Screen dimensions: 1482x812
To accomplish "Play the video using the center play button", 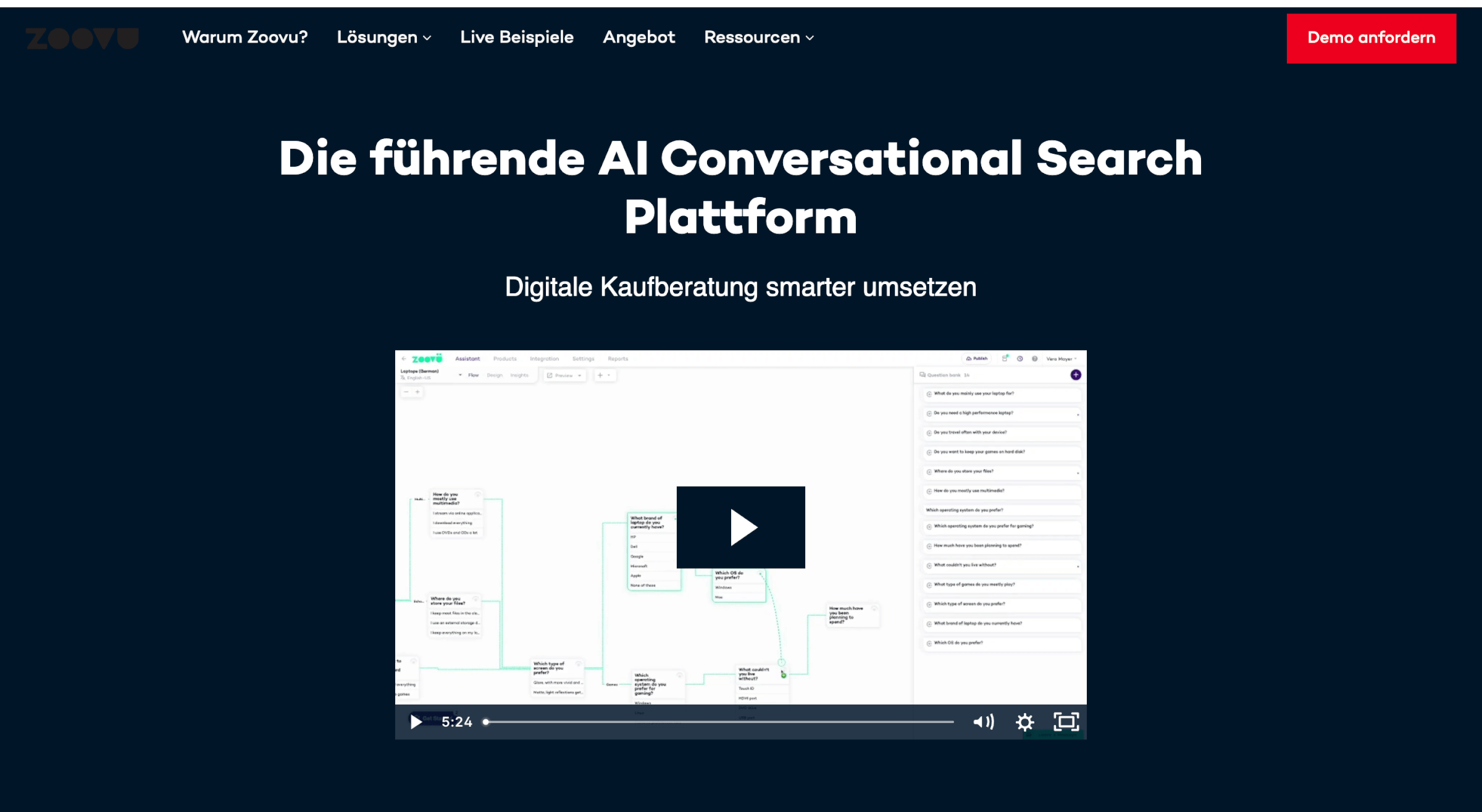I will pyautogui.click(x=740, y=527).
